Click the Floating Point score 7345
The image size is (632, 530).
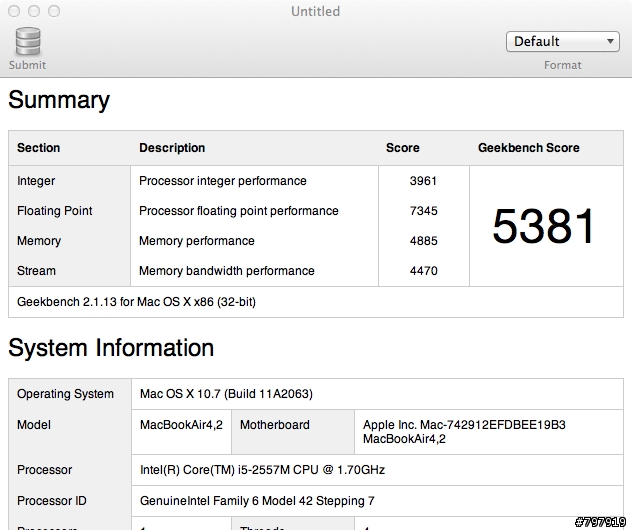point(423,211)
